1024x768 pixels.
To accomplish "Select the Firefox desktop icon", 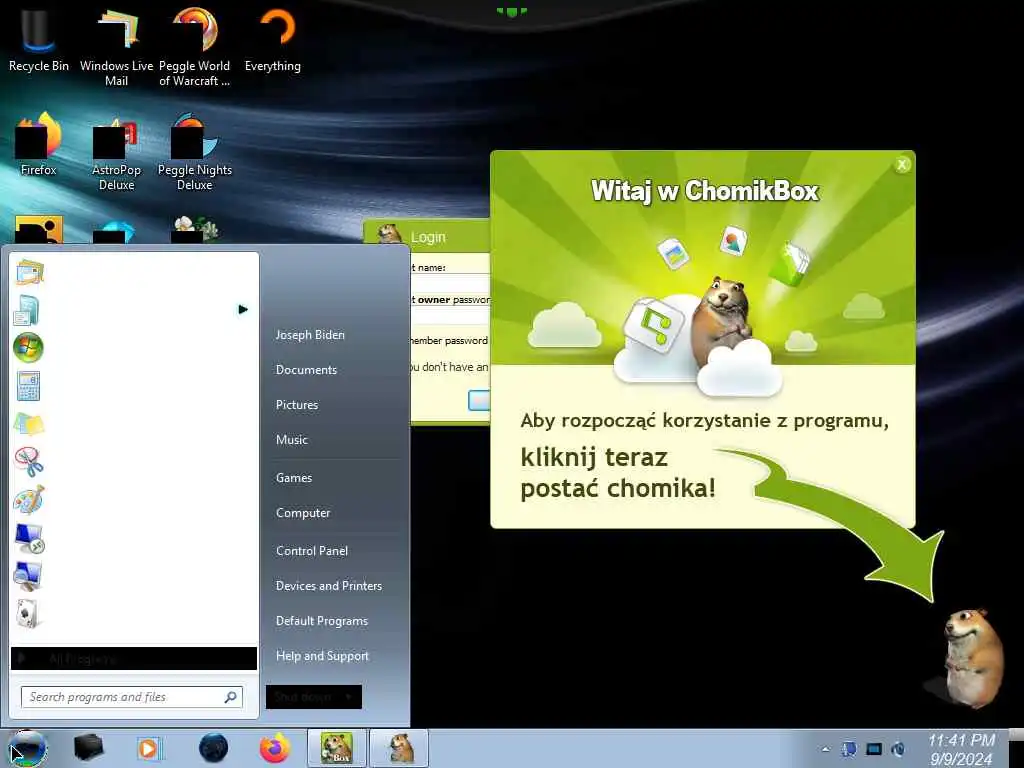I will point(39,144).
